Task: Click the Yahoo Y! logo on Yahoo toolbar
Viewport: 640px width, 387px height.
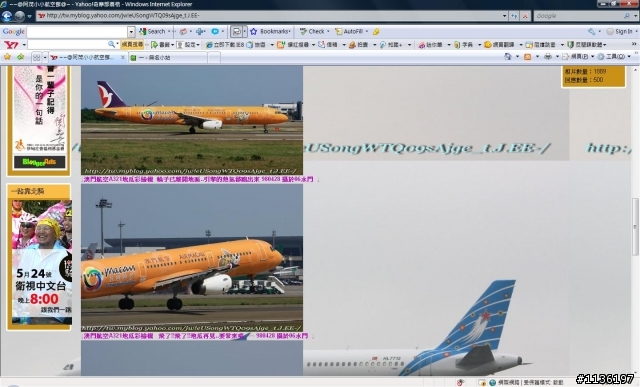Action: click(11, 44)
